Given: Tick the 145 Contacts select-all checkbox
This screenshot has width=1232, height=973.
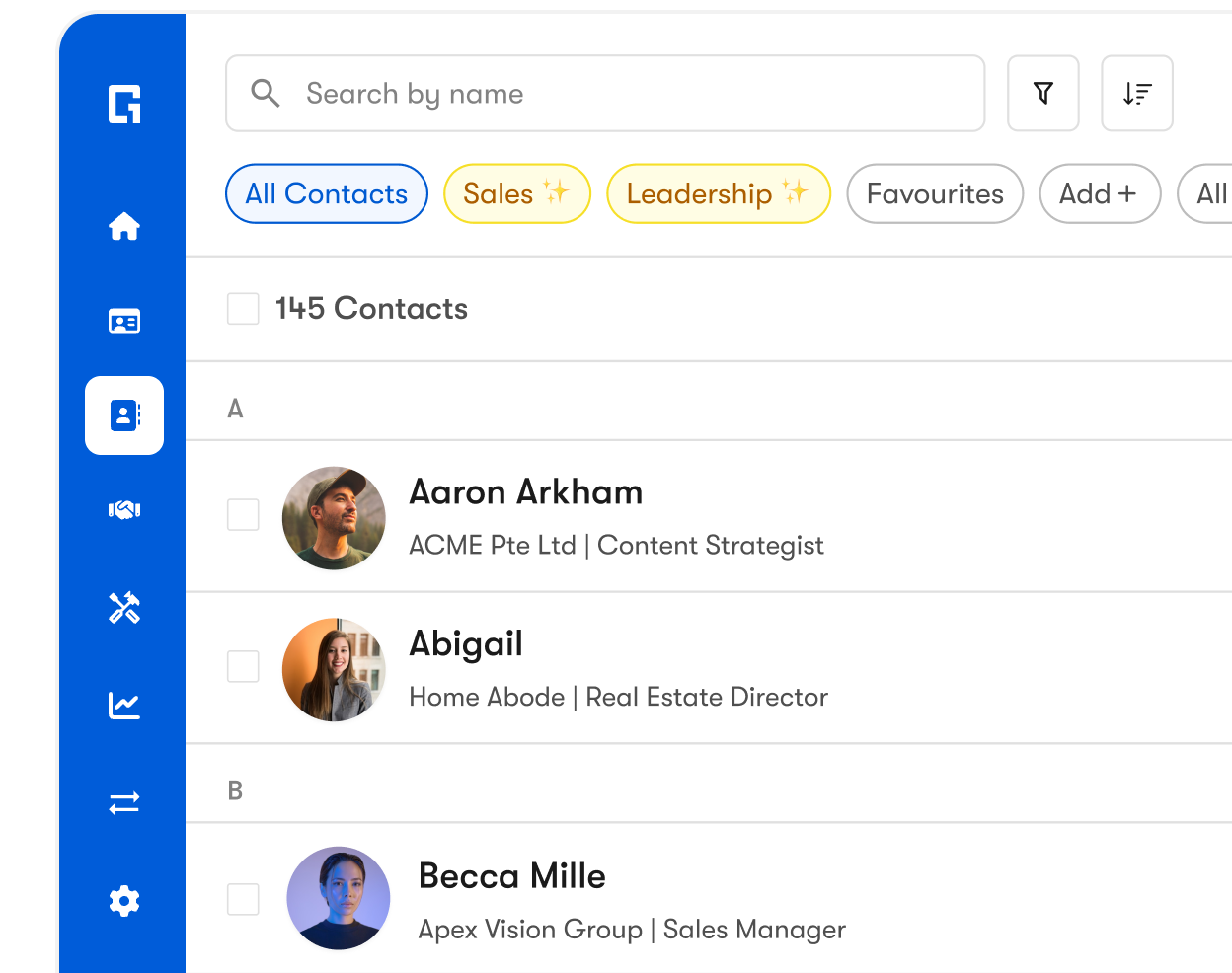Looking at the screenshot, I should point(243,308).
